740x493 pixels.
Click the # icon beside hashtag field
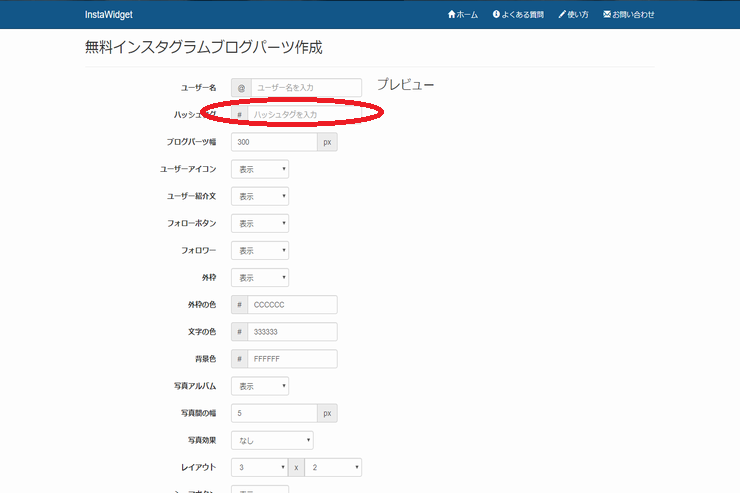pos(239,115)
